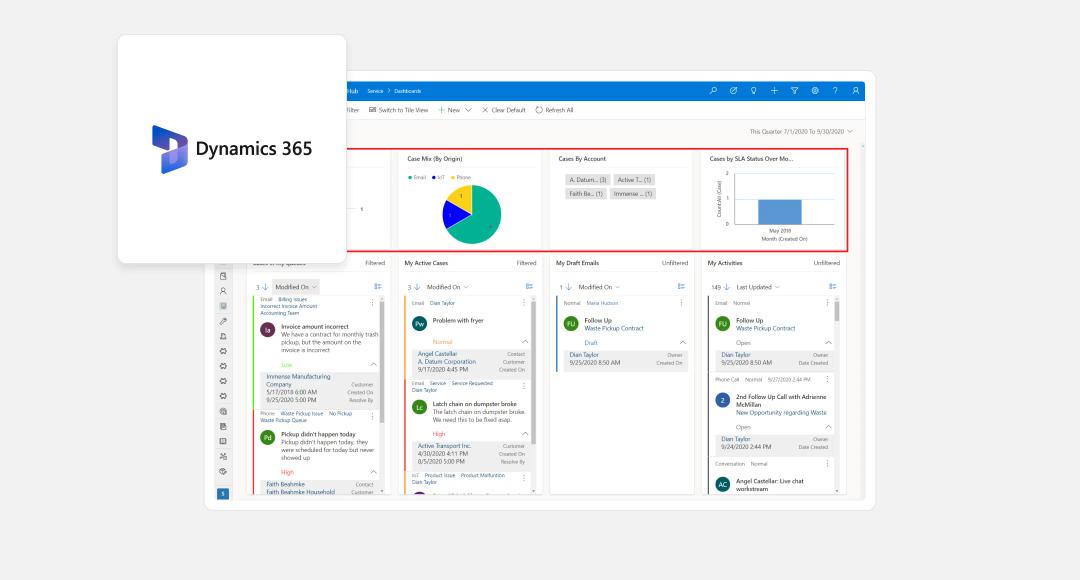This screenshot has width=1080, height=580.
Task: Open Last Updated sort dropdown in My Activities
Action: click(758, 287)
